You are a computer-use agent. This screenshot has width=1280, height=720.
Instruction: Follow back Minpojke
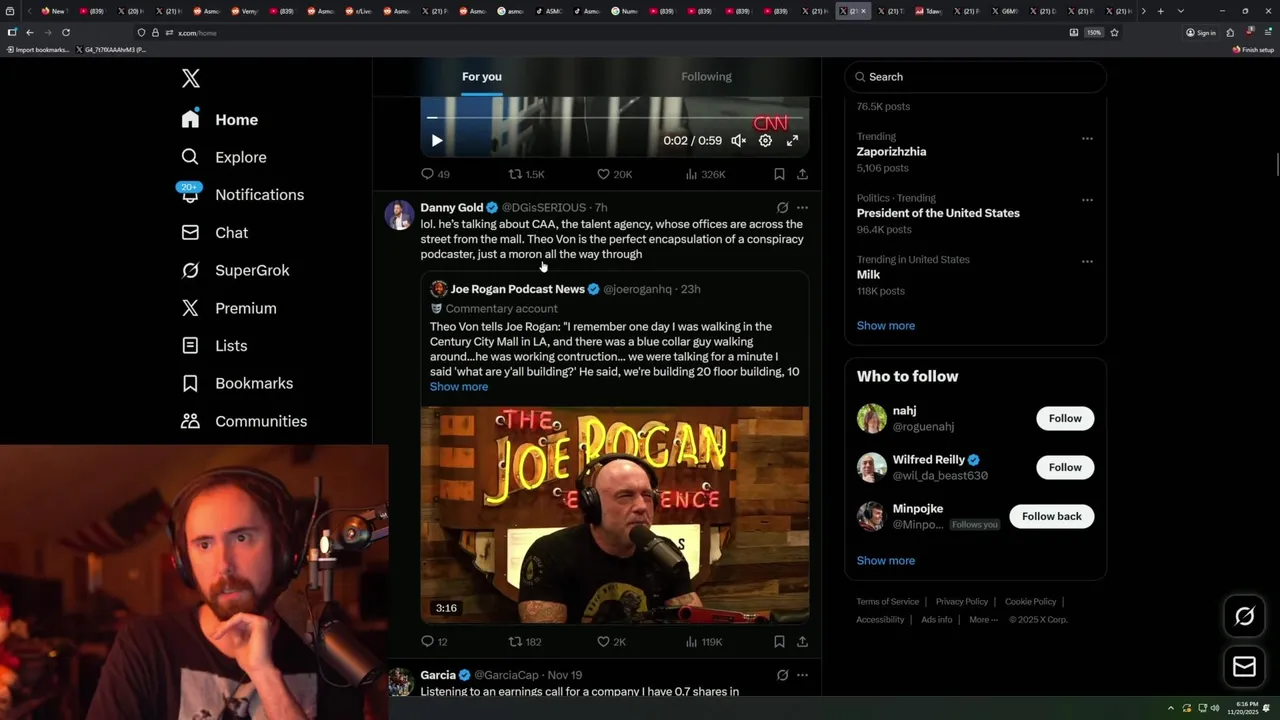(x=1052, y=516)
